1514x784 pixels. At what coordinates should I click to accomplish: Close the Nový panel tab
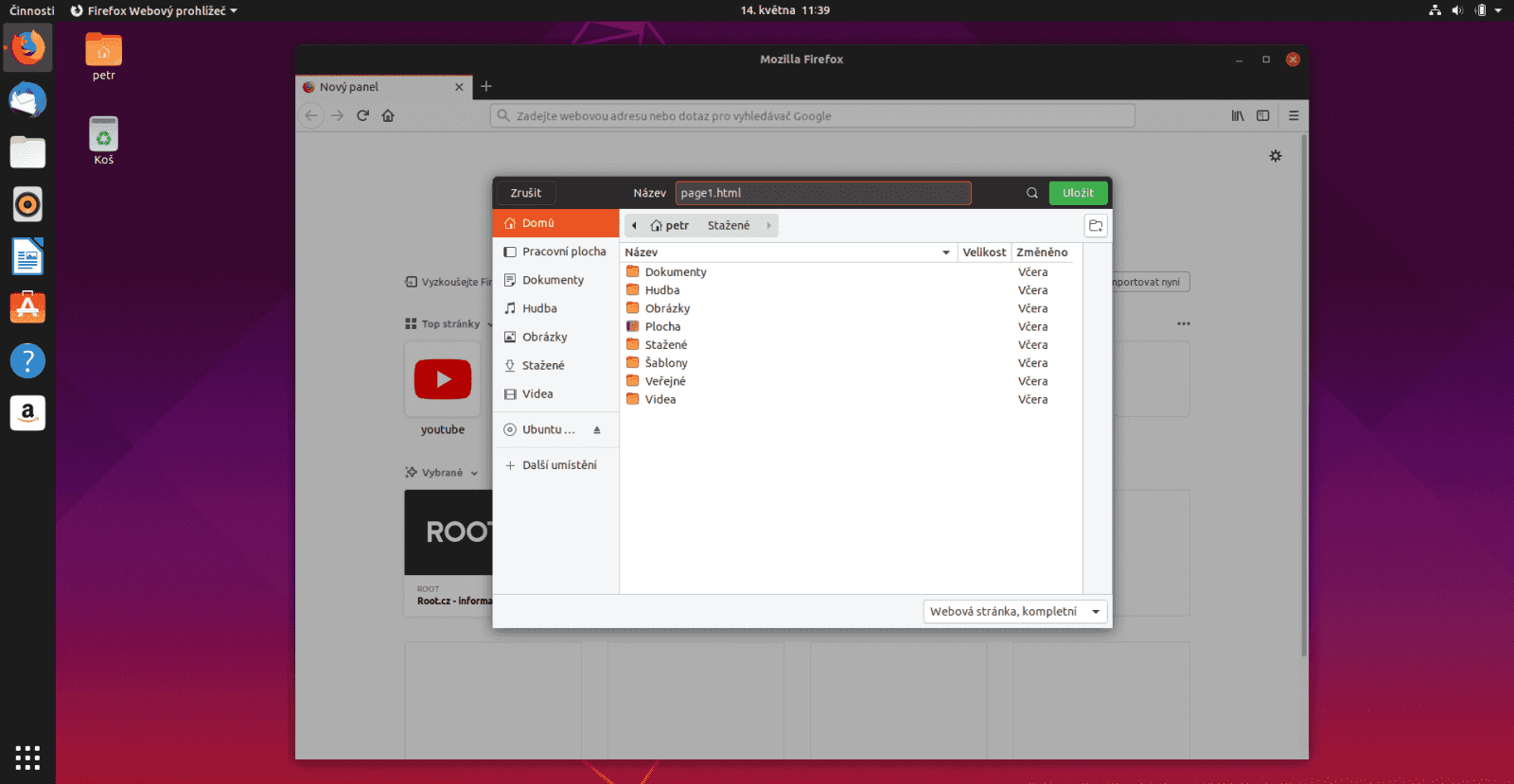point(459,87)
